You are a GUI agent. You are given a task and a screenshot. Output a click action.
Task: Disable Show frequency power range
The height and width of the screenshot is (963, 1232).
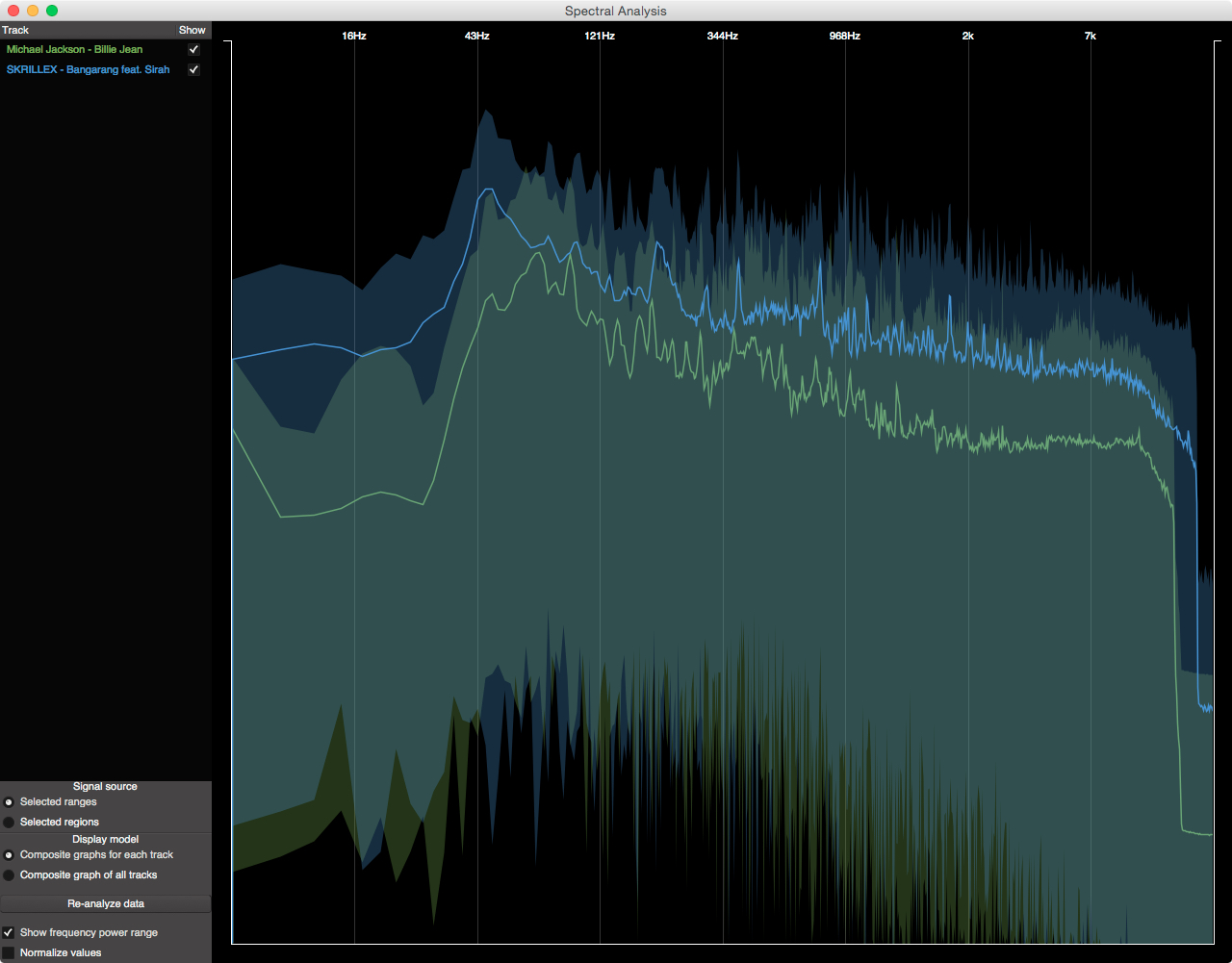pyautogui.click(x=9, y=932)
